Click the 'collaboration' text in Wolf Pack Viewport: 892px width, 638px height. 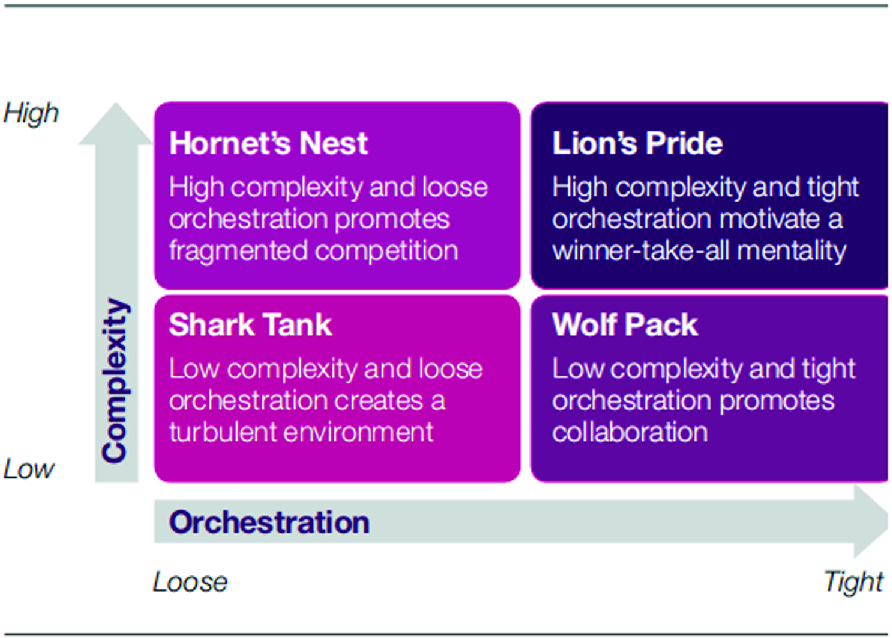(x=630, y=432)
